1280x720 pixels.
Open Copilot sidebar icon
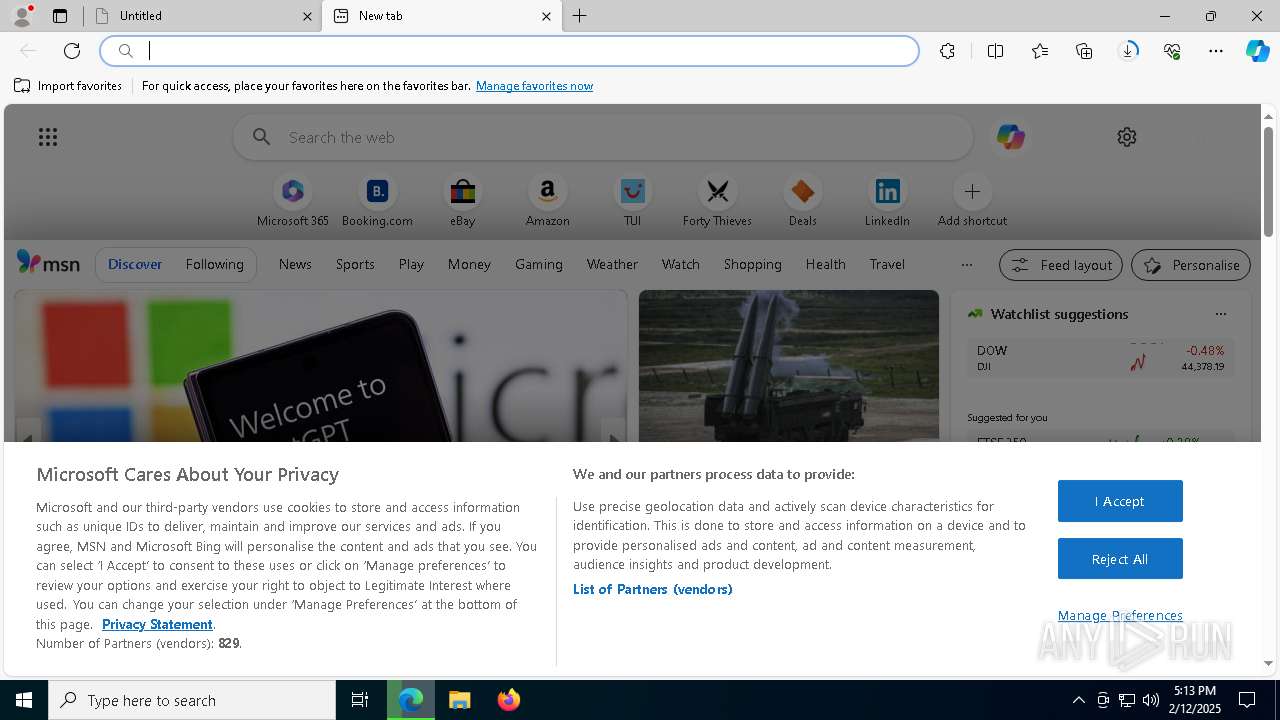tap(1257, 51)
